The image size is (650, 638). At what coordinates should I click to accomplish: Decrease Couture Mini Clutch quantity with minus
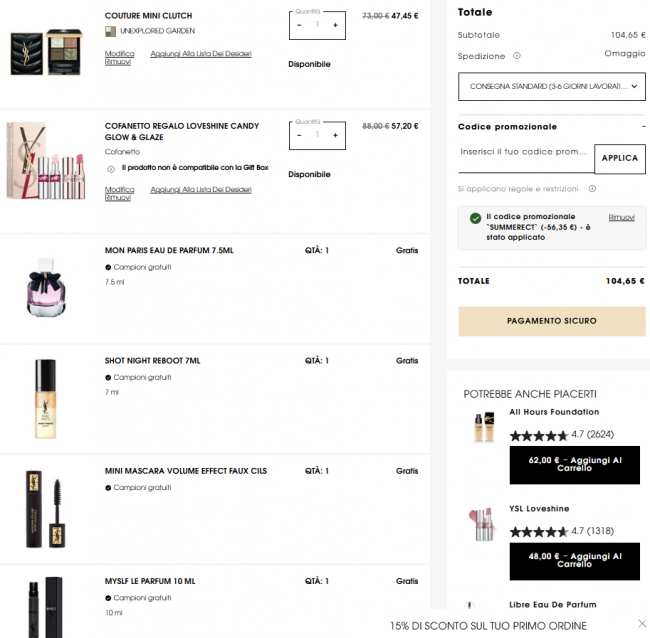point(299,25)
